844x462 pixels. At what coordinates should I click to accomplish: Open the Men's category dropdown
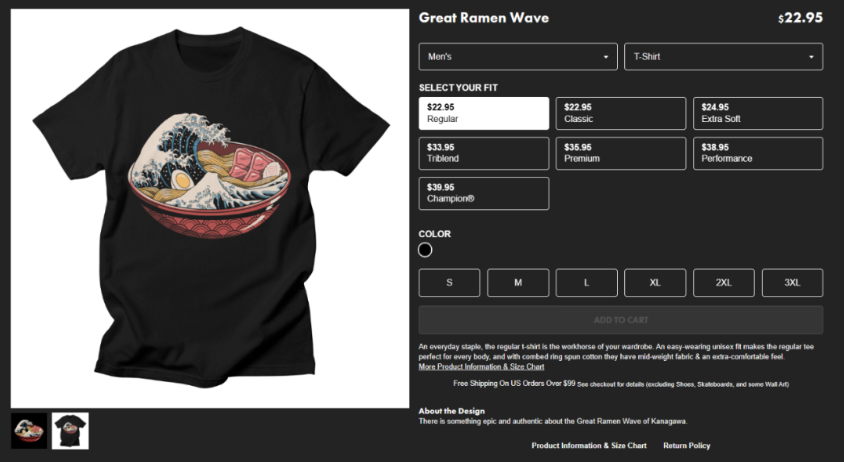(518, 57)
